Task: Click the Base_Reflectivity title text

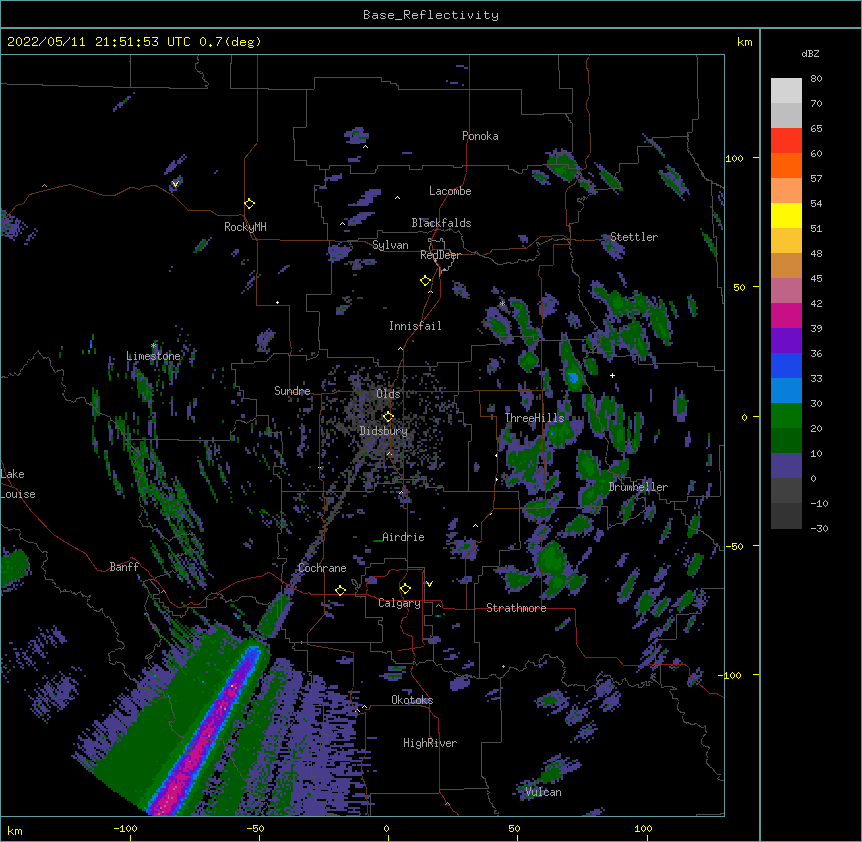Action: click(431, 15)
